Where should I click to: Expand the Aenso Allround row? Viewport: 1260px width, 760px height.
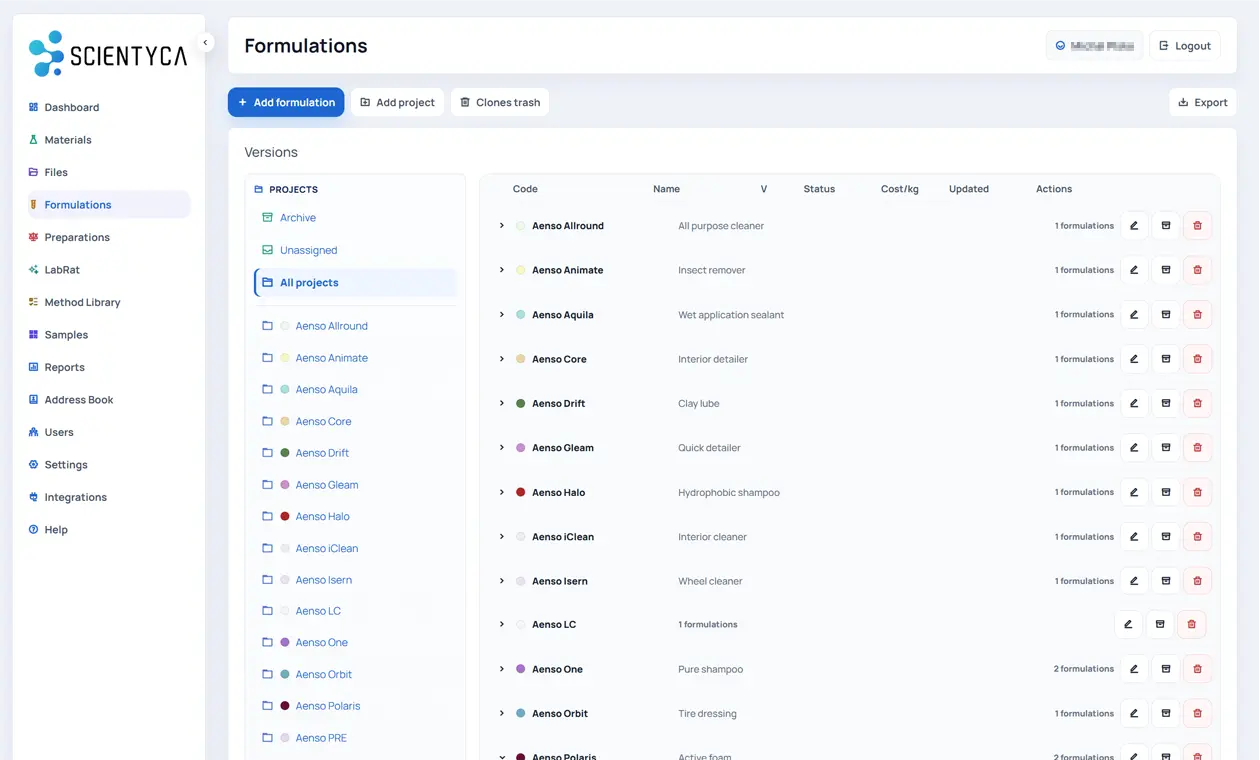pyautogui.click(x=502, y=226)
